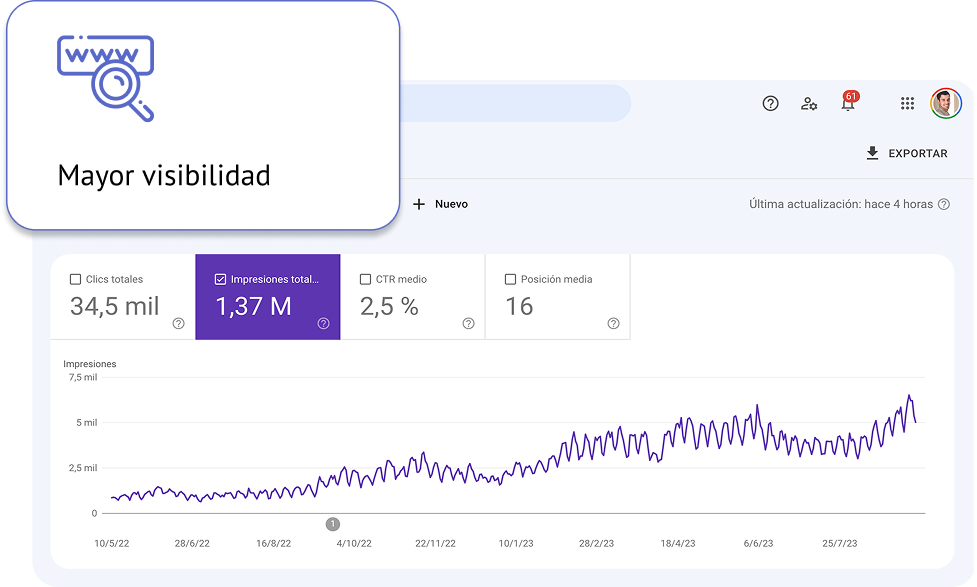Enable the CTR medio checkbox

[366, 279]
